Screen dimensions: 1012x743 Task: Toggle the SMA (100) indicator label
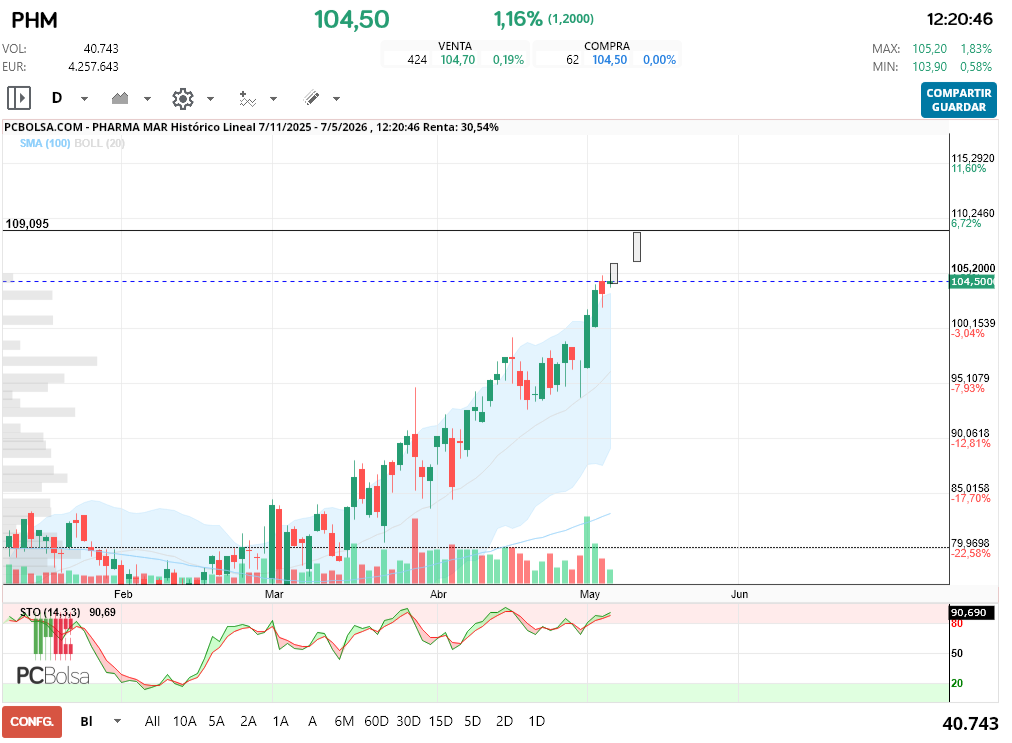point(45,143)
